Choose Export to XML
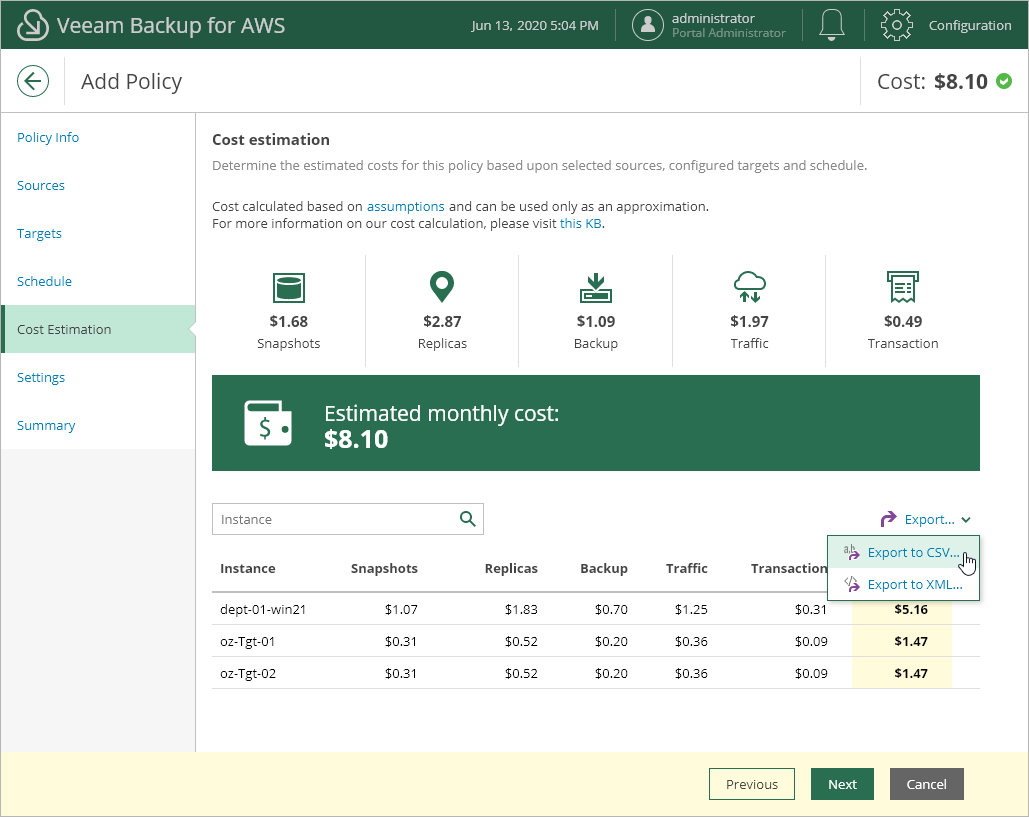The width and height of the screenshot is (1029, 817). [903, 584]
